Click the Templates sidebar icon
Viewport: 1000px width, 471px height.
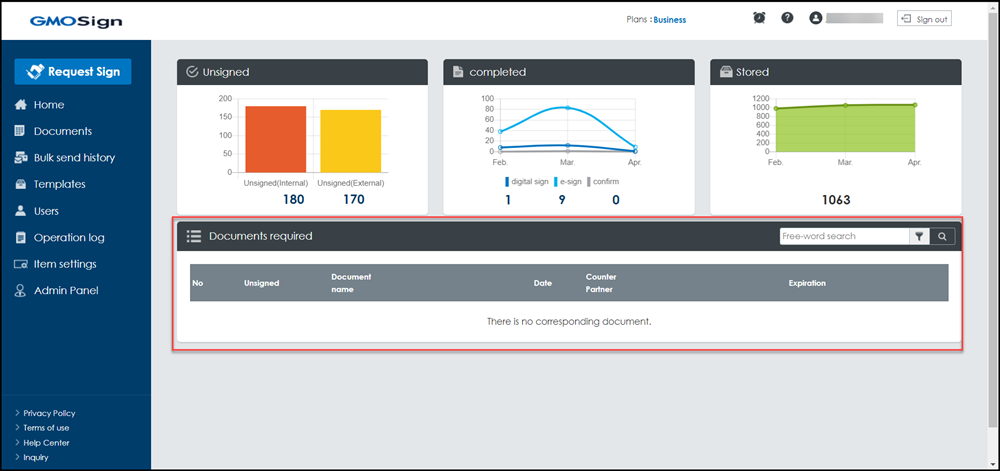tap(20, 184)
